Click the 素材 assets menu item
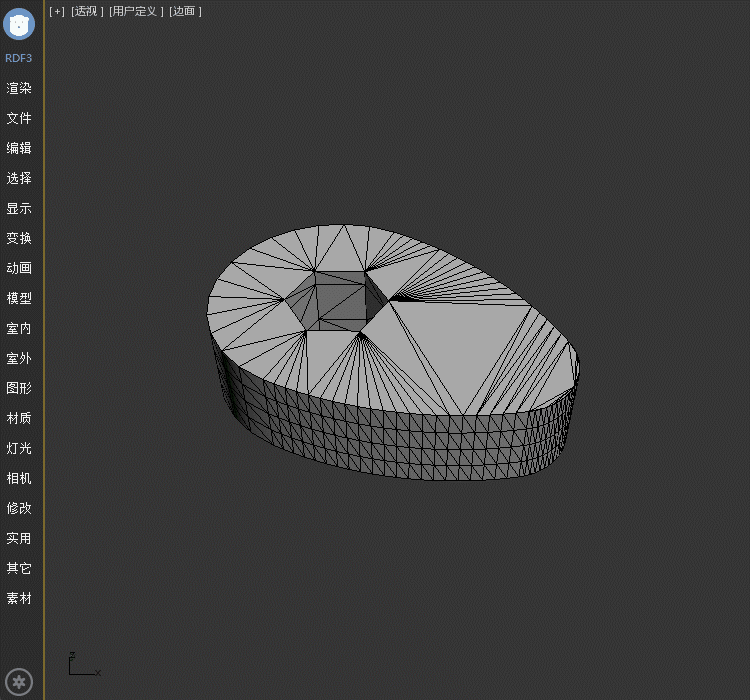Image resolution: width=750 pixels, height=700 pixels. [19, 598]
